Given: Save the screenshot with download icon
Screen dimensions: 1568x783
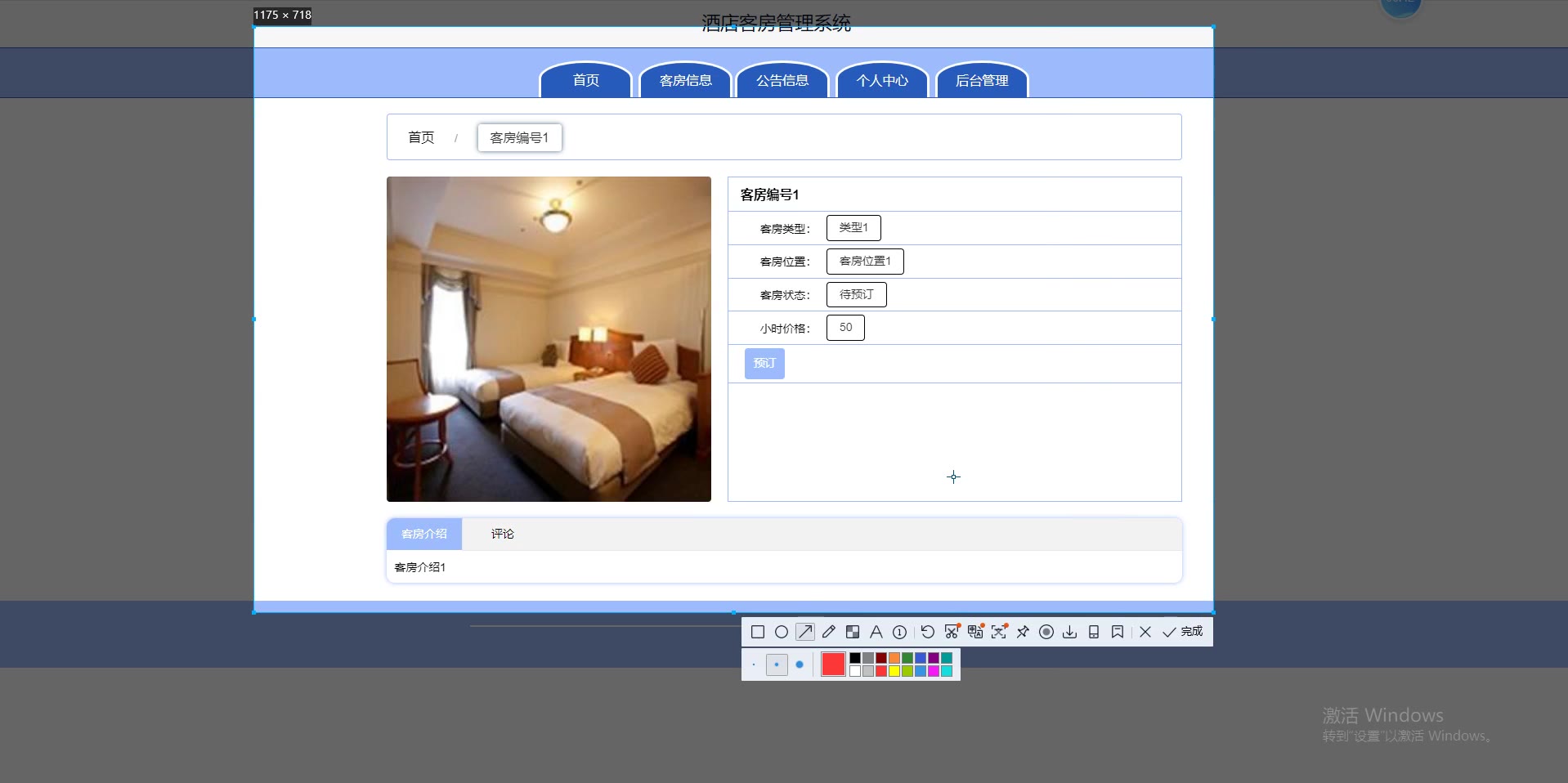Looking at the screenshot, I should coord(1069,632).
